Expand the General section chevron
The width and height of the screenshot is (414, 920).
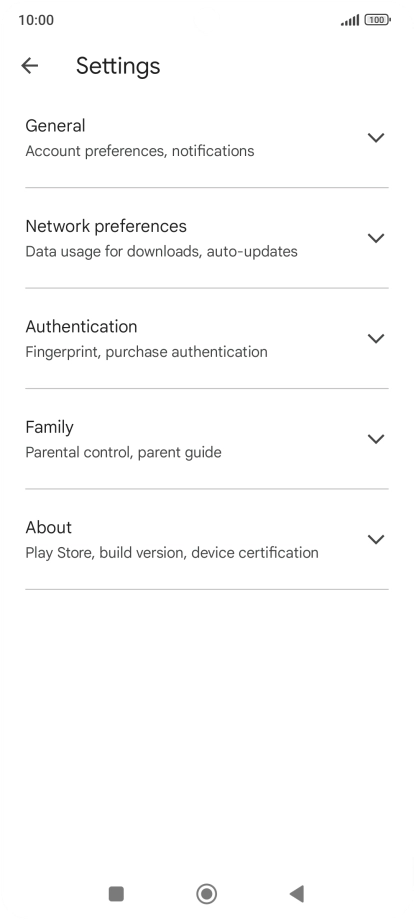[375, 137]
